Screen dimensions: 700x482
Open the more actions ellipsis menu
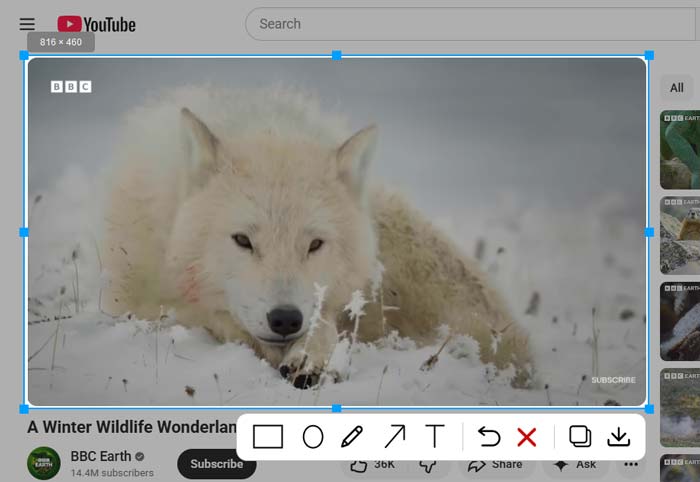point(631,465)
